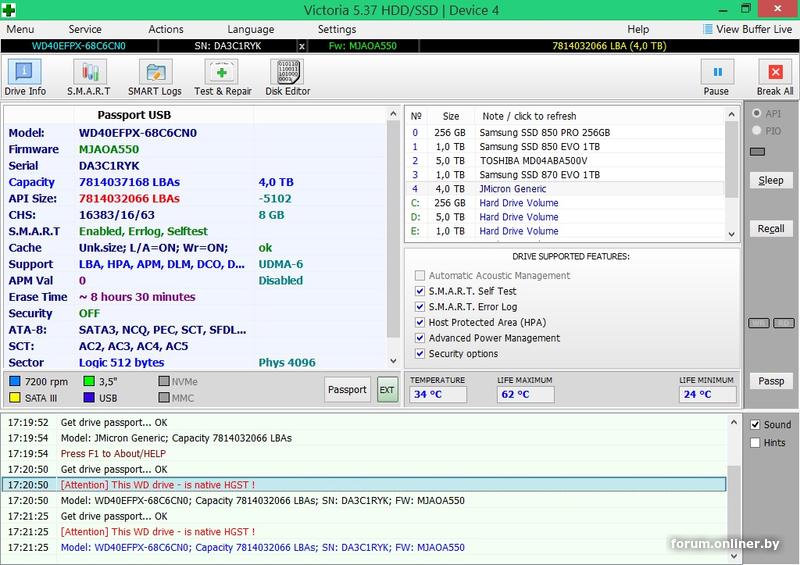Open the Service menu
The image size is (800, 565).
(85, 30)
